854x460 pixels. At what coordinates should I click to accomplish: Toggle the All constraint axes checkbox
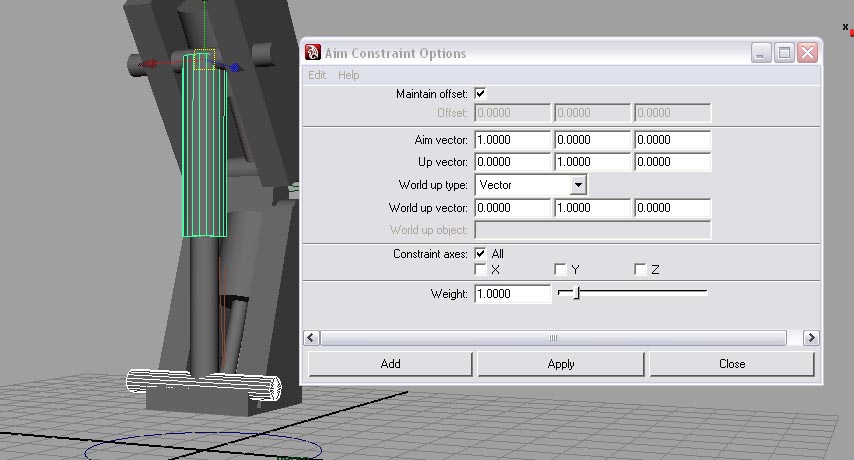[480, 254]
